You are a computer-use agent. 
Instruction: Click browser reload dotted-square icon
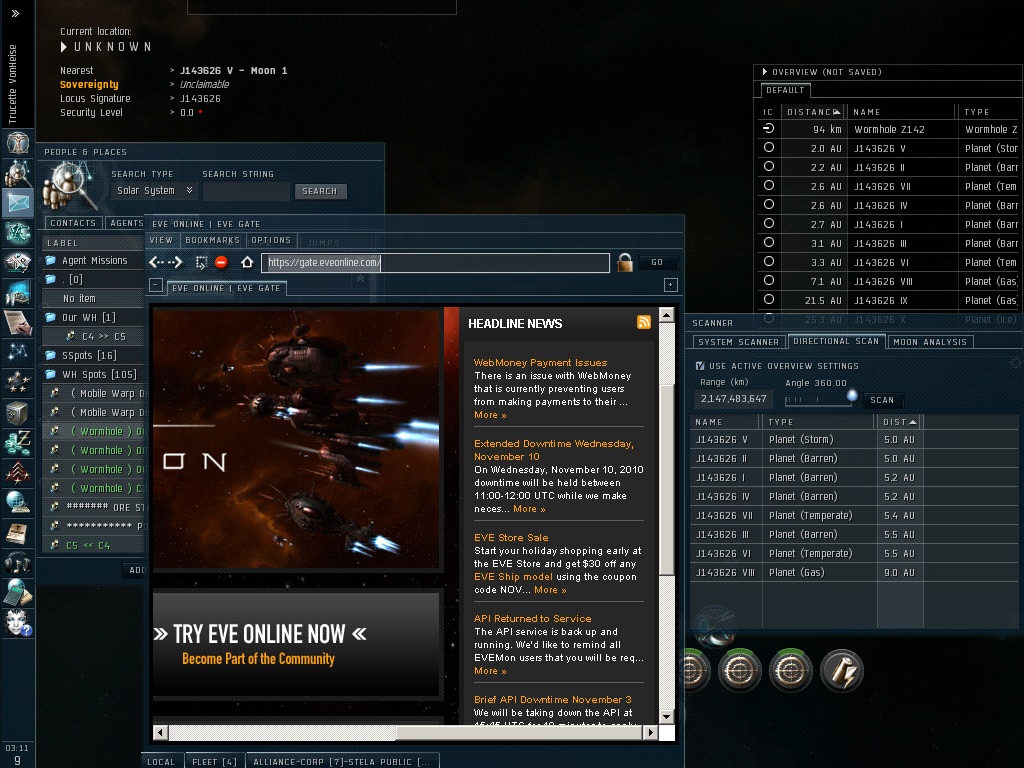pyautogui.click(x=201, y=263)
